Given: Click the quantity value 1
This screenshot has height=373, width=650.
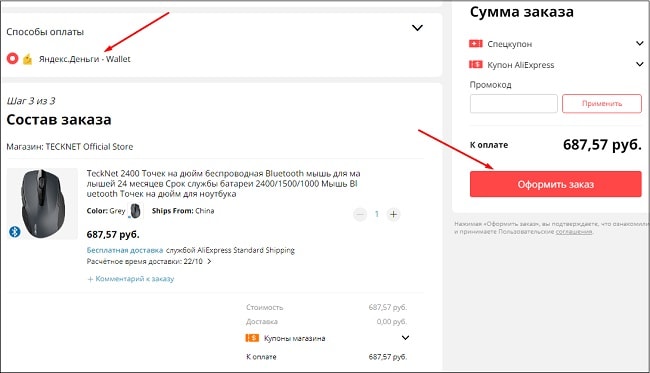Looking at the screenshot, I should pos(377,214).
